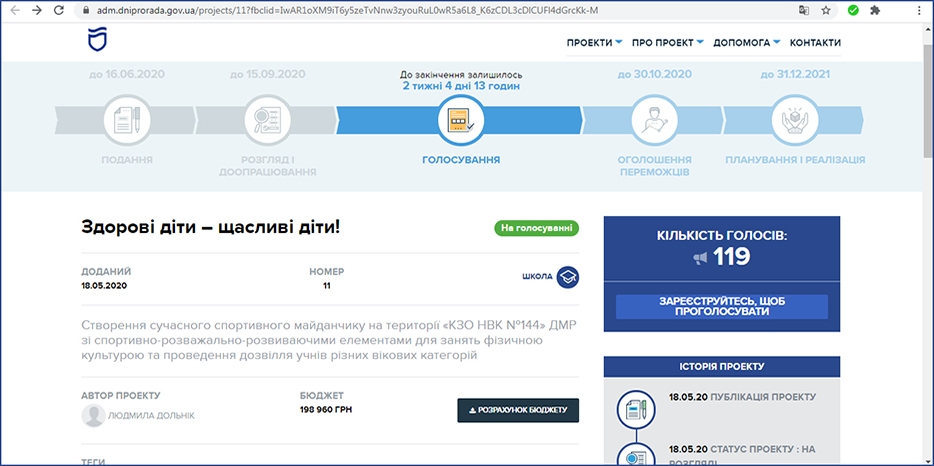934x466 pixels.
Task: Click the Оголошення переможців label
Action: [654, 166]
